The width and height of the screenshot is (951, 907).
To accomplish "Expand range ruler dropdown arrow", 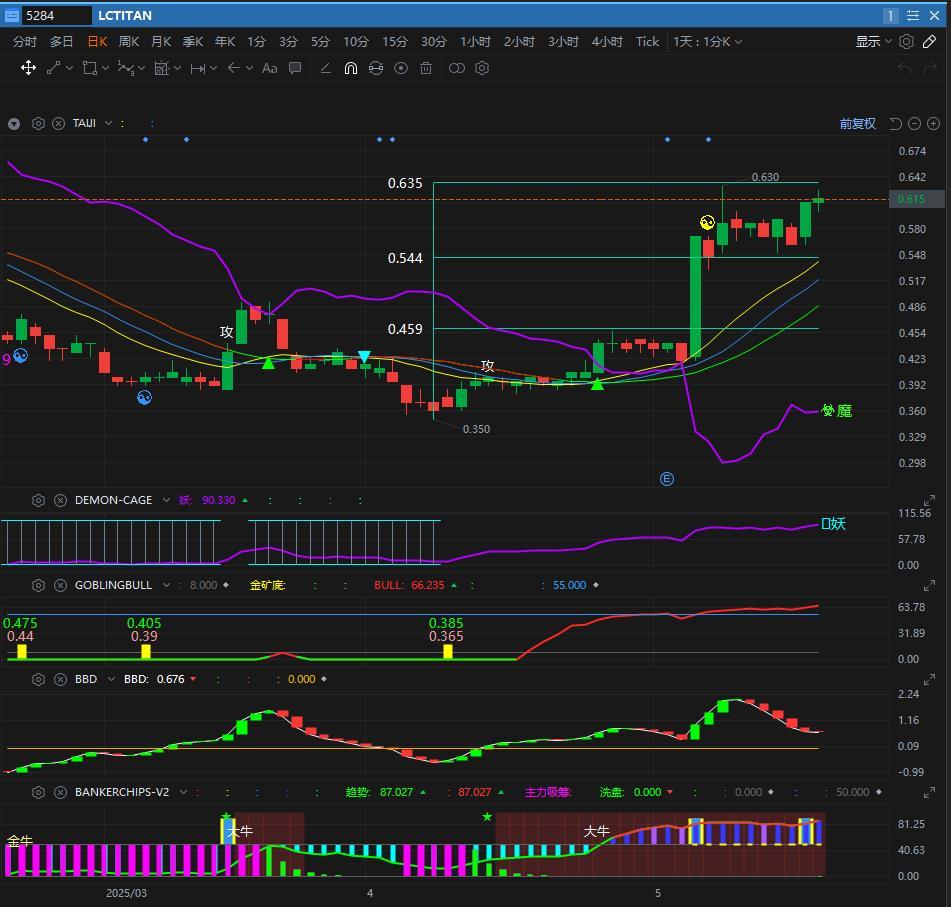I will point(213,68).
